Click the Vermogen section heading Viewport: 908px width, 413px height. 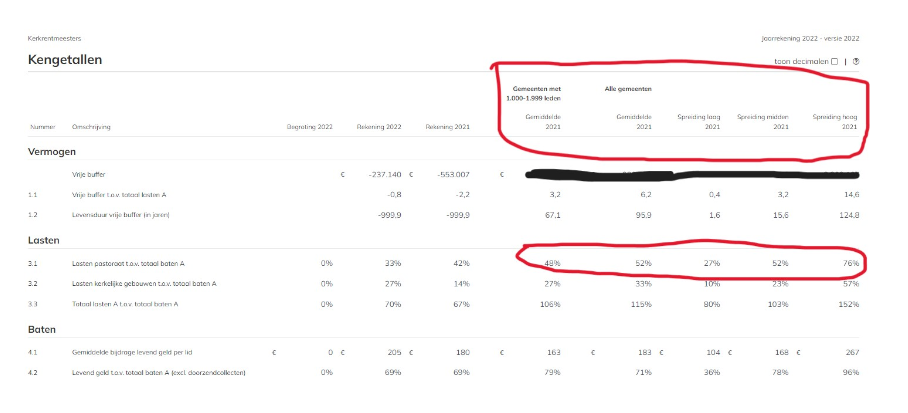tap(53, 151)
